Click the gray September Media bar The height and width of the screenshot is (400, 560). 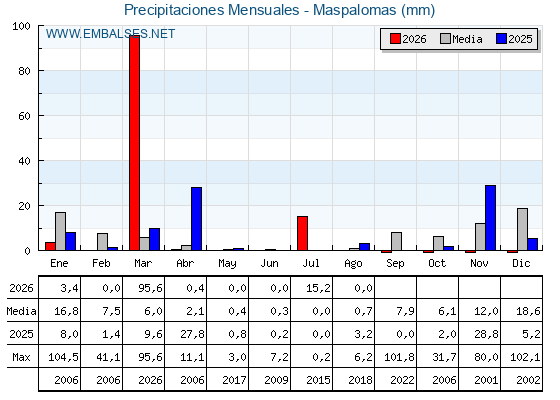click(396, 241)
